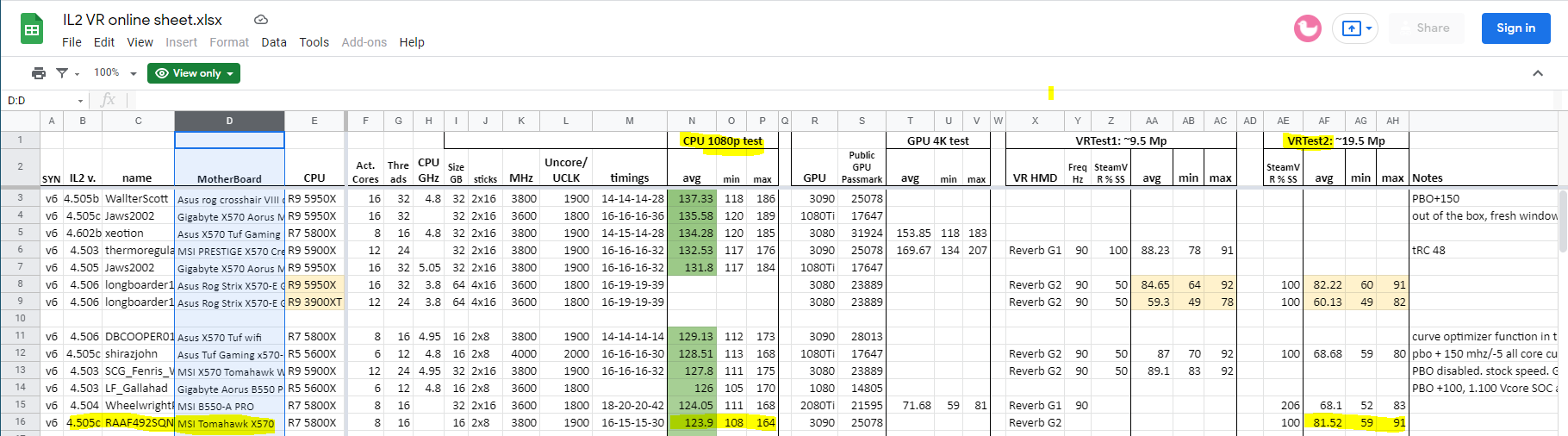Select row 16 header
The height and width of the screenshot is (436, 1568).
pyautogui.click(x=20, y=422)
